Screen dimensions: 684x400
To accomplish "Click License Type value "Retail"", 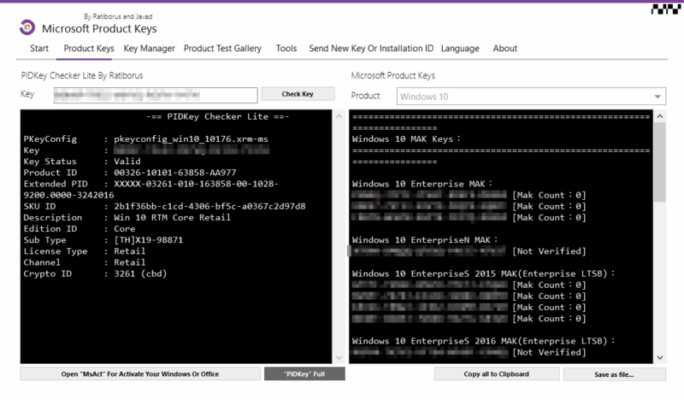I will 130,251.
